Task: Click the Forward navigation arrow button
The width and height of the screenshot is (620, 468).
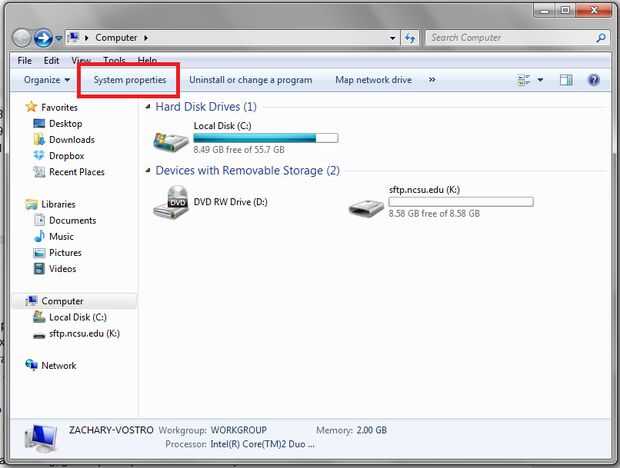Action: click(43, 38)
